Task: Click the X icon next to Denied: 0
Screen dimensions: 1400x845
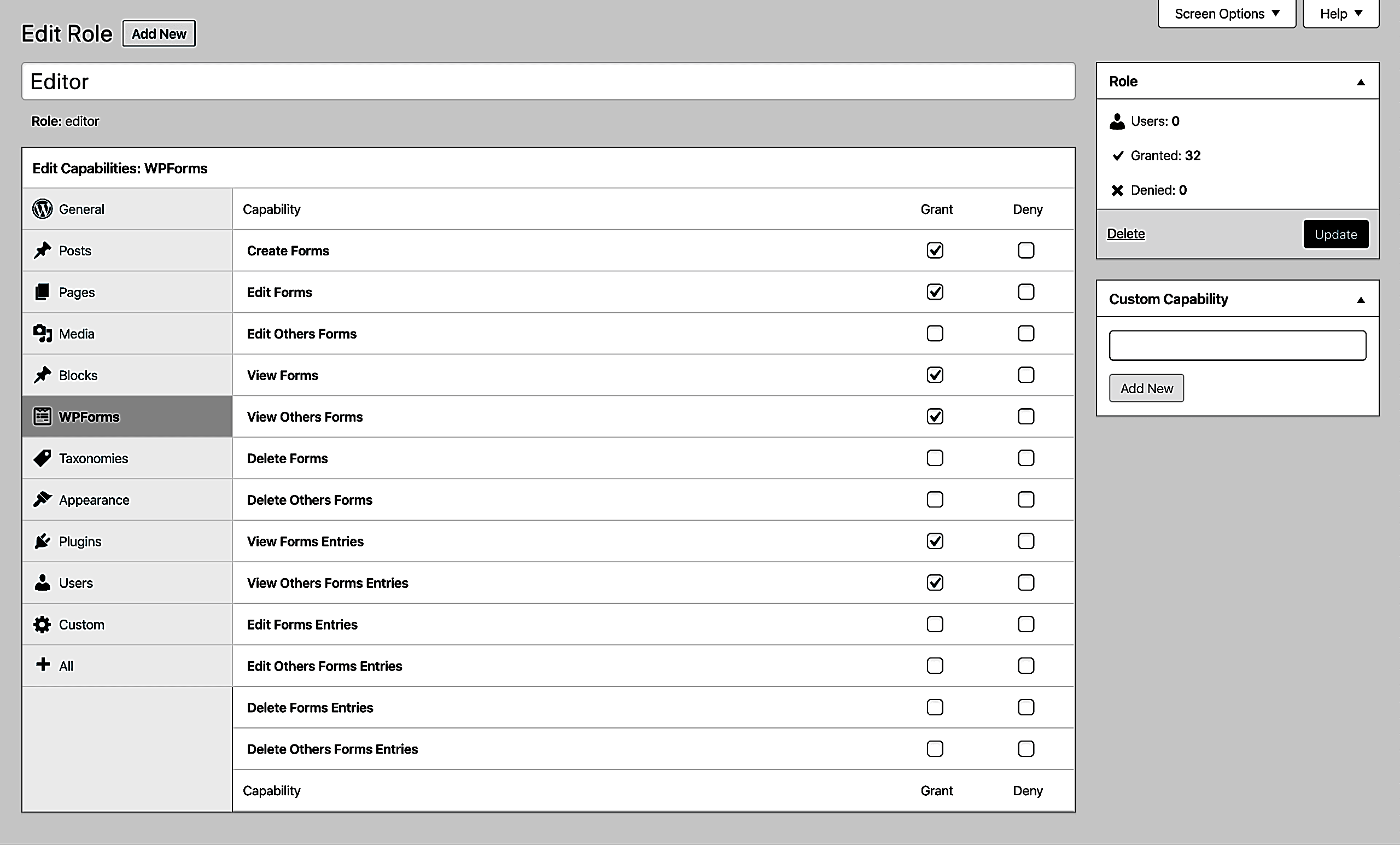Action: coord(1117,190)
